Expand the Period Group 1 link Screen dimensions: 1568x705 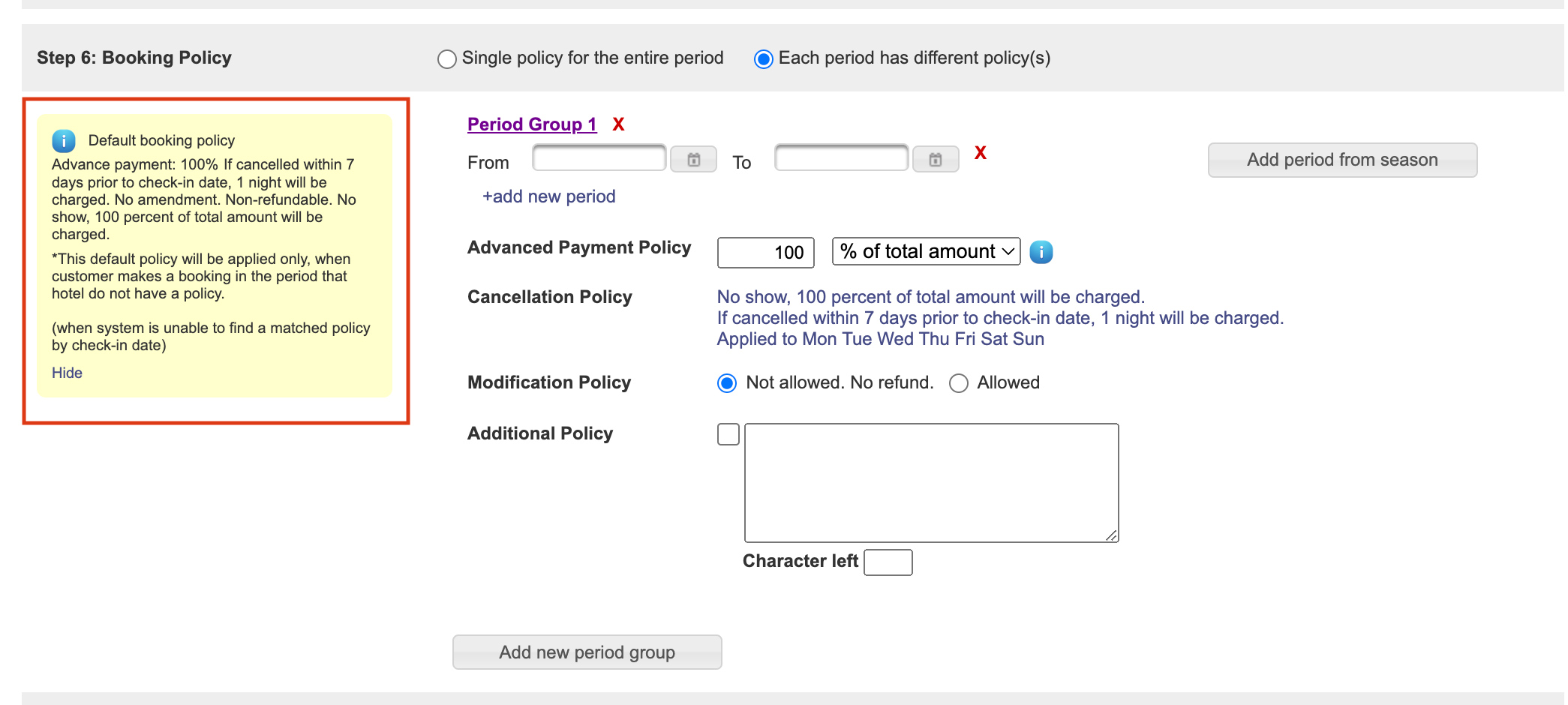click(x=532, y=124)
